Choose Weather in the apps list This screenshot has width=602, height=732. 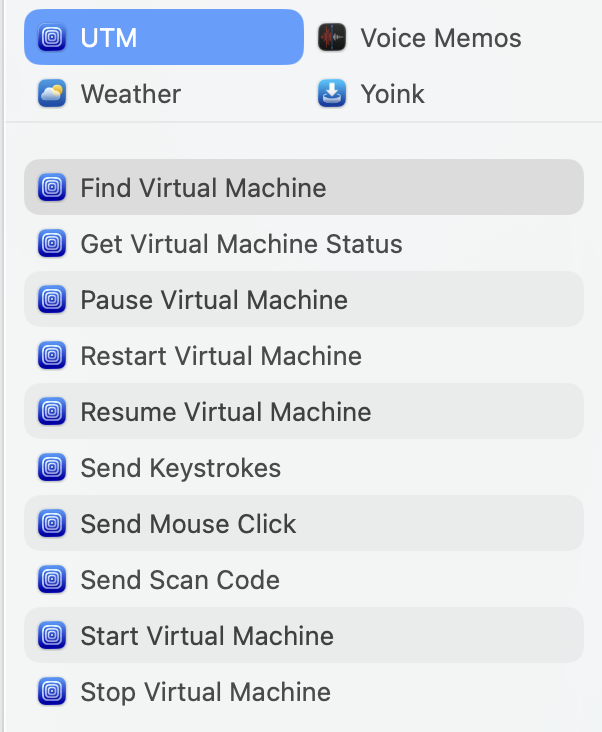point(130,94)
